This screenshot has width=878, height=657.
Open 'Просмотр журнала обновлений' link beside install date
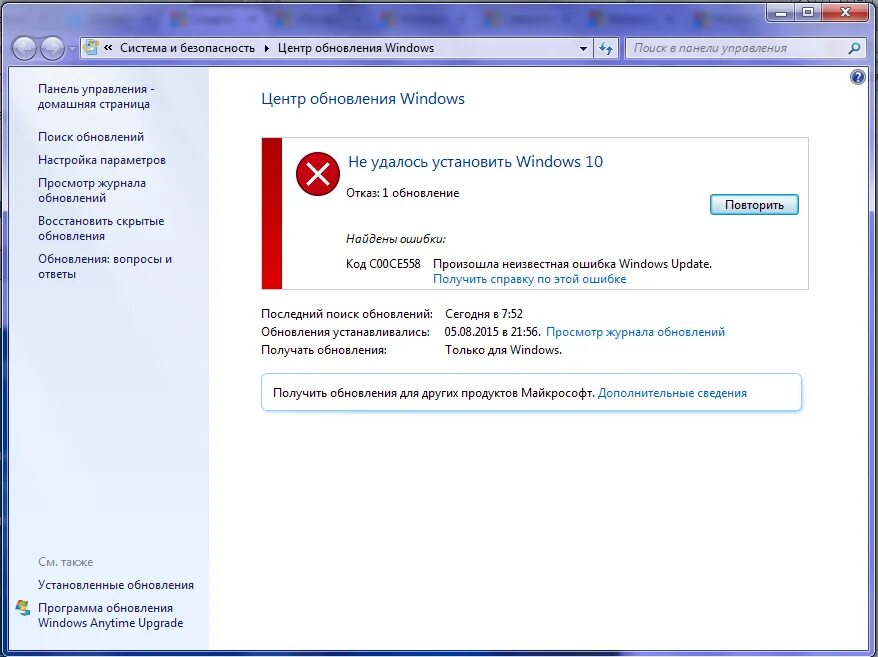coord(635,332)
